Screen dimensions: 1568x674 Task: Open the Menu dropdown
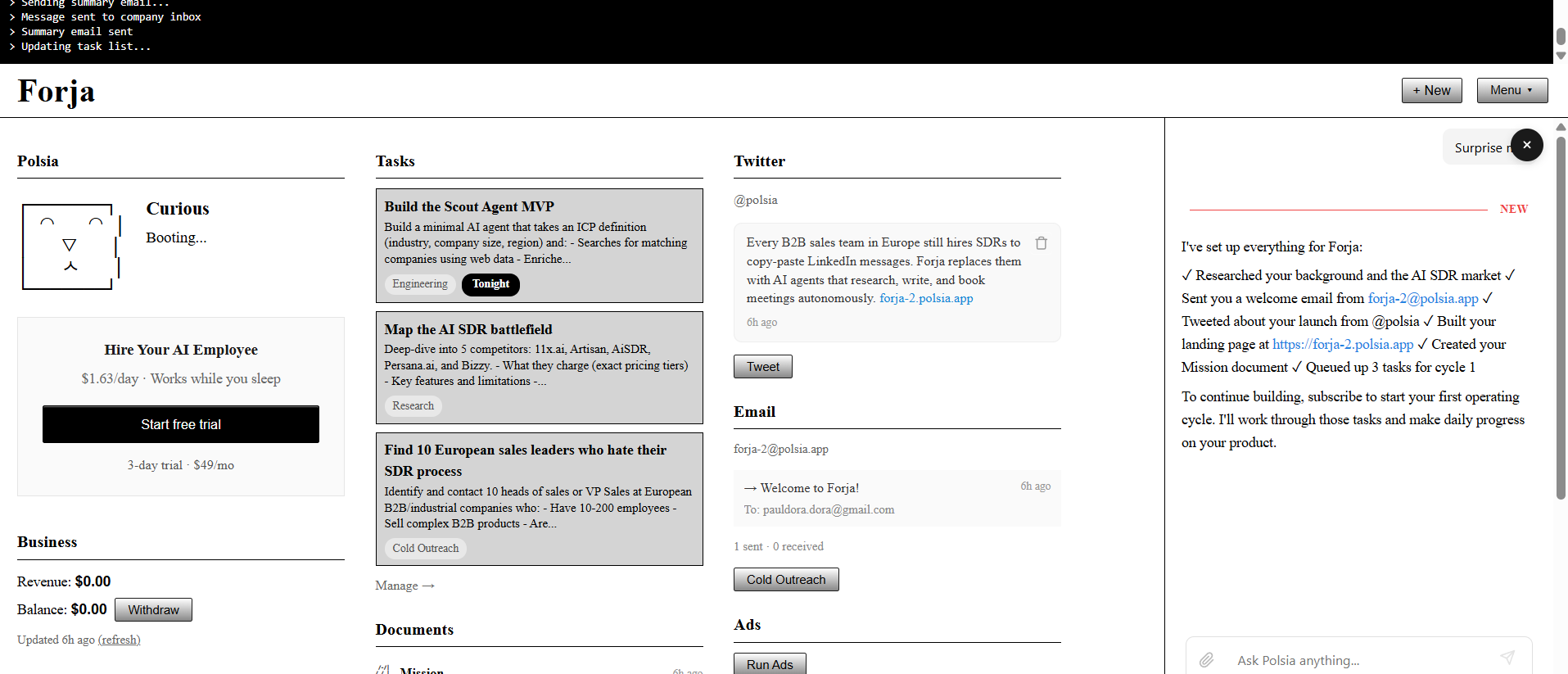click(x=1512, y=90)
